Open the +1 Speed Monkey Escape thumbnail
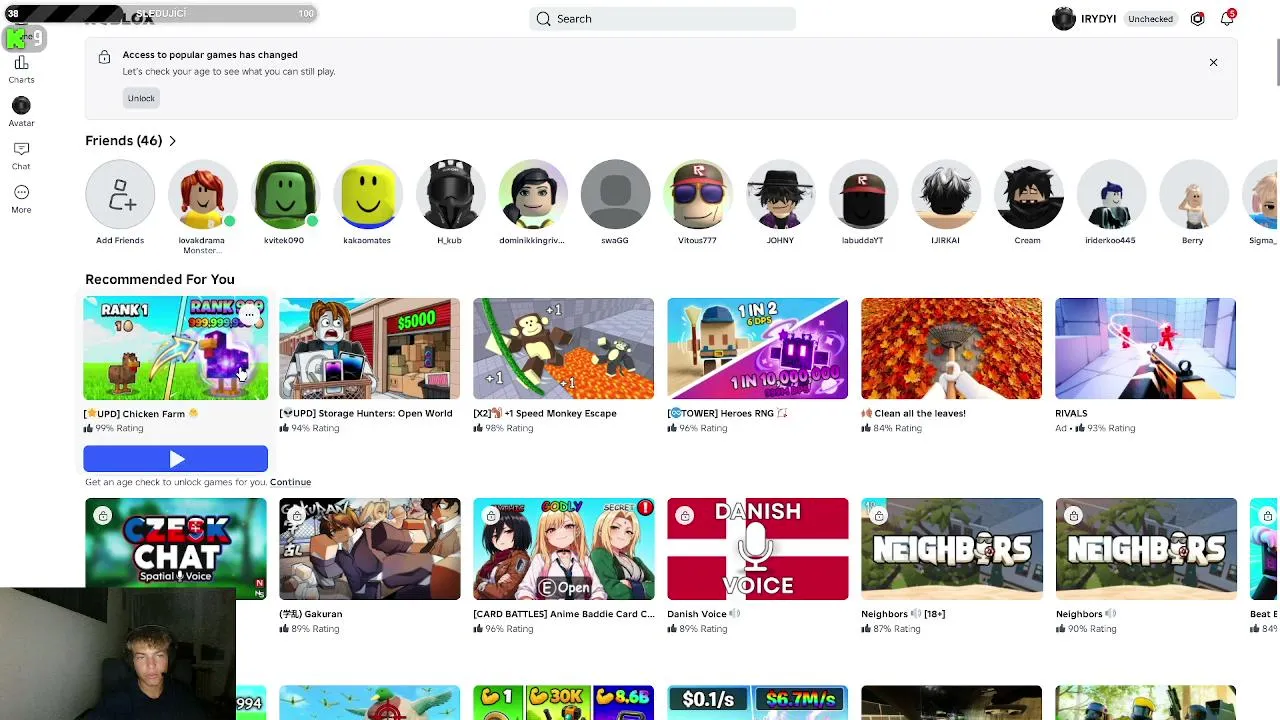This screenshot has height=720, width=1280. point(563,349)
